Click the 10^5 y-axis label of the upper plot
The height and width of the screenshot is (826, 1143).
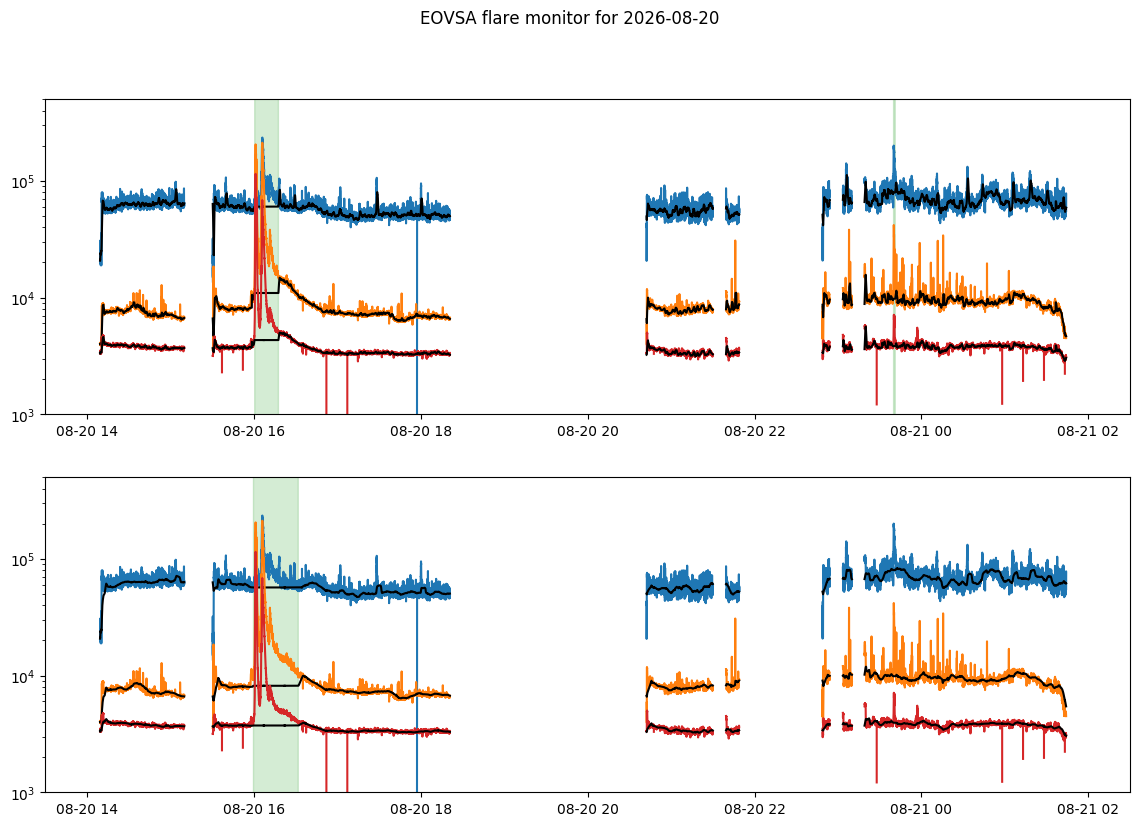[x=25, y=181]
